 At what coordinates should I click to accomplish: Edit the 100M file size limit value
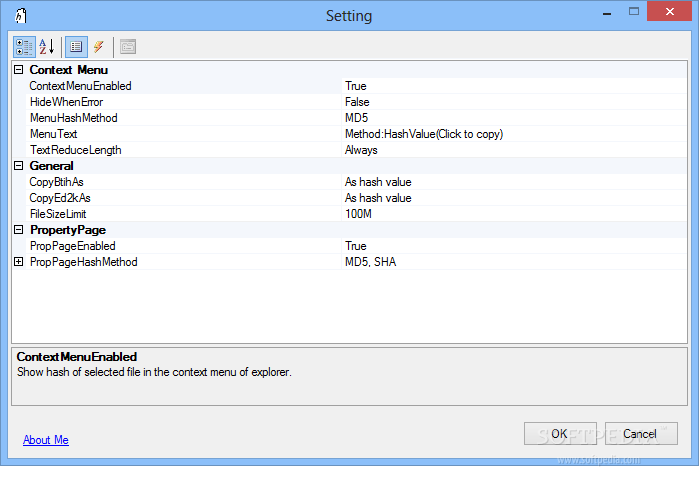(x=514, y=214)
